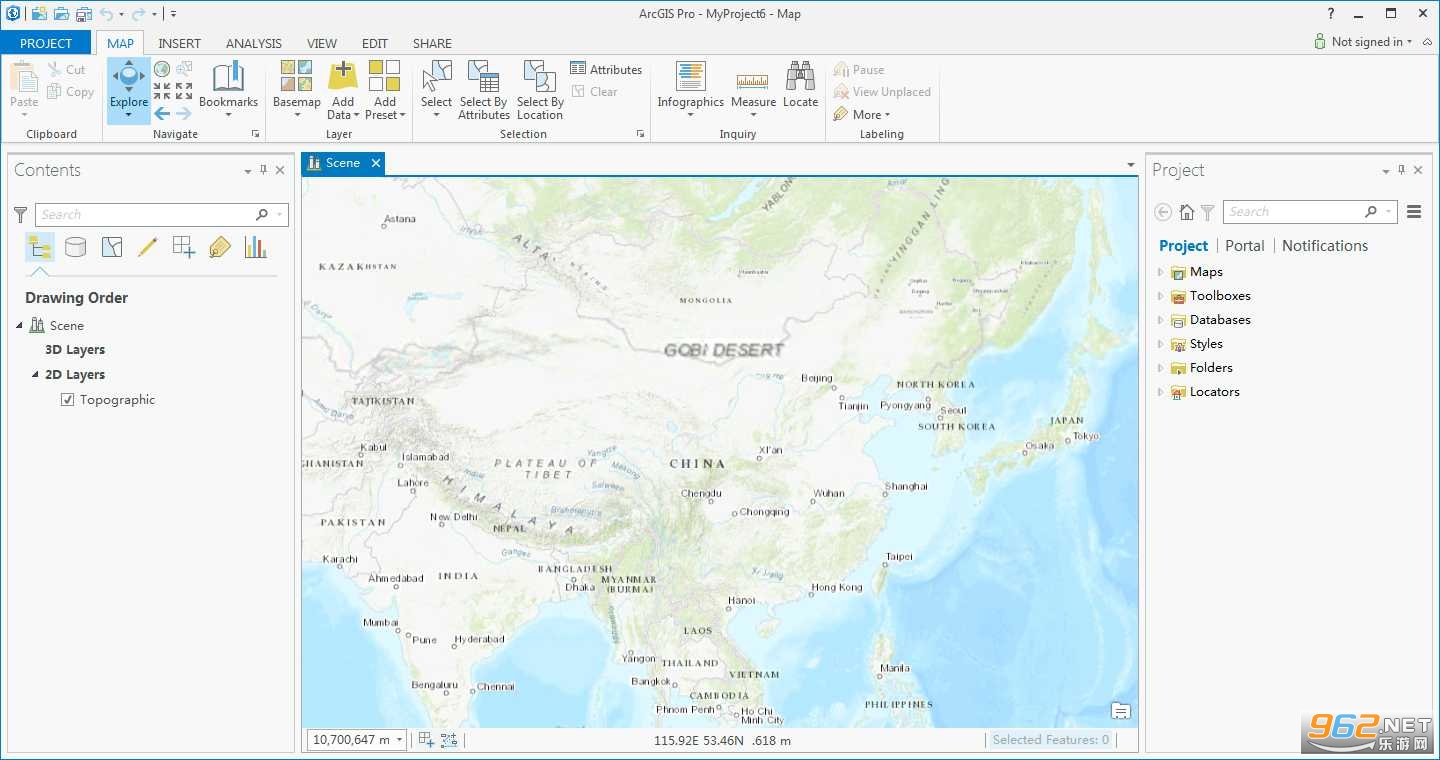
Task: Open the Not signed in dropdown
Action: point(1363,42)
